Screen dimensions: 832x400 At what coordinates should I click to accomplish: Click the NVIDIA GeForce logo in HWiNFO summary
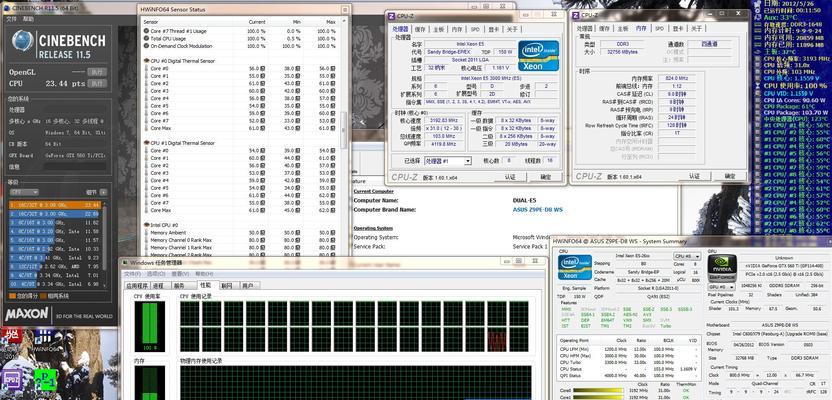point(722,268)
